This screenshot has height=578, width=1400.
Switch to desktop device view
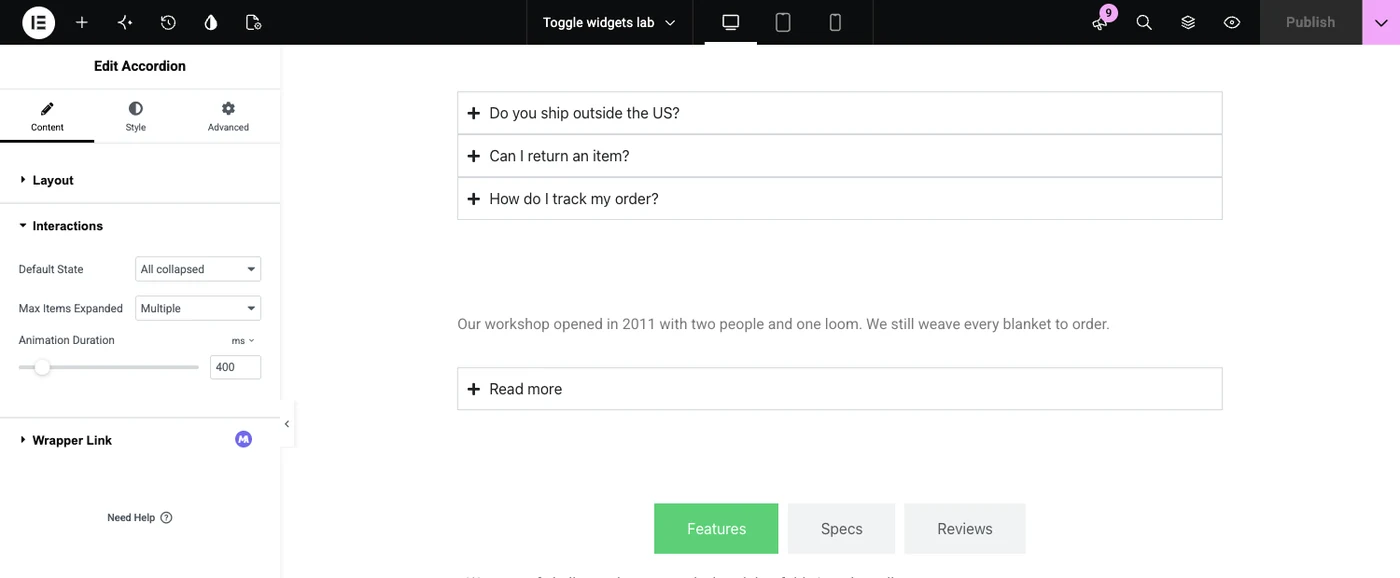731,22
